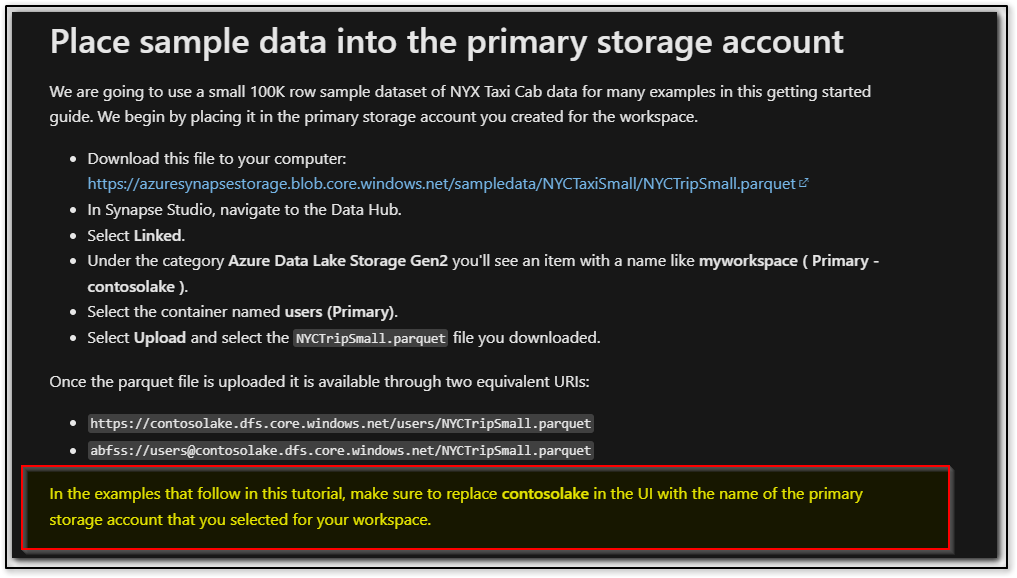Click the 'Once the parquet file is uploaded' sentence
The width and height of the screenshot is (1017, 578).
319,381
